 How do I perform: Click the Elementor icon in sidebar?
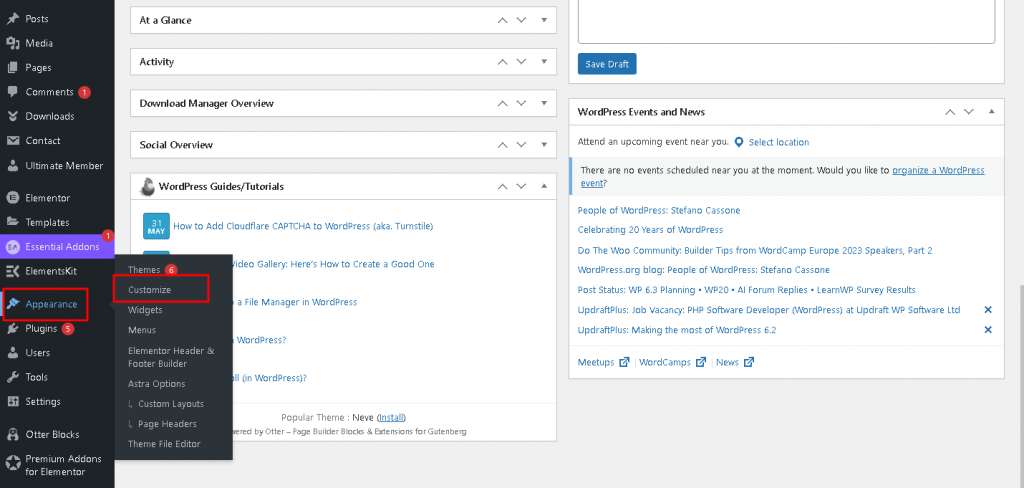[x=13, y=198]
